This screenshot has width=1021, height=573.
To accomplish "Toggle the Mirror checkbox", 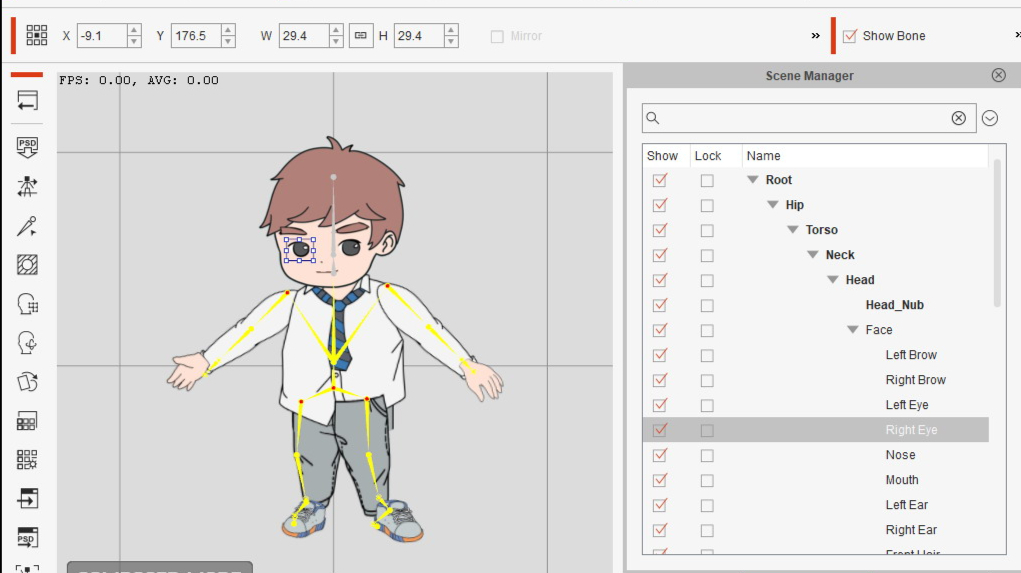I will (x=497, y=36).
